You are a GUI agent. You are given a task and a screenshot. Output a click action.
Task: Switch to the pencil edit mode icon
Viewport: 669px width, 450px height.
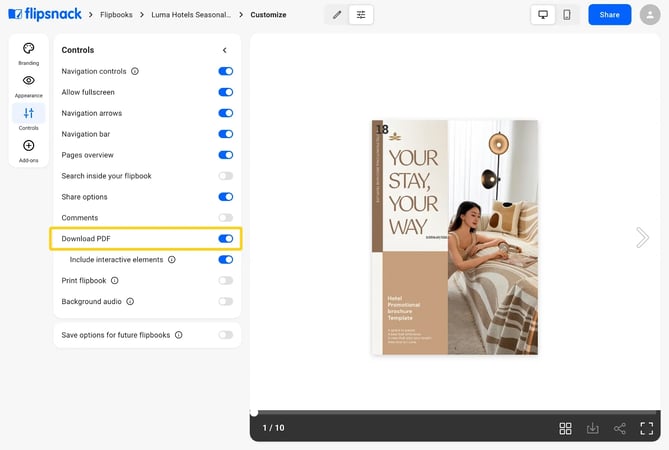coord(337,15)
